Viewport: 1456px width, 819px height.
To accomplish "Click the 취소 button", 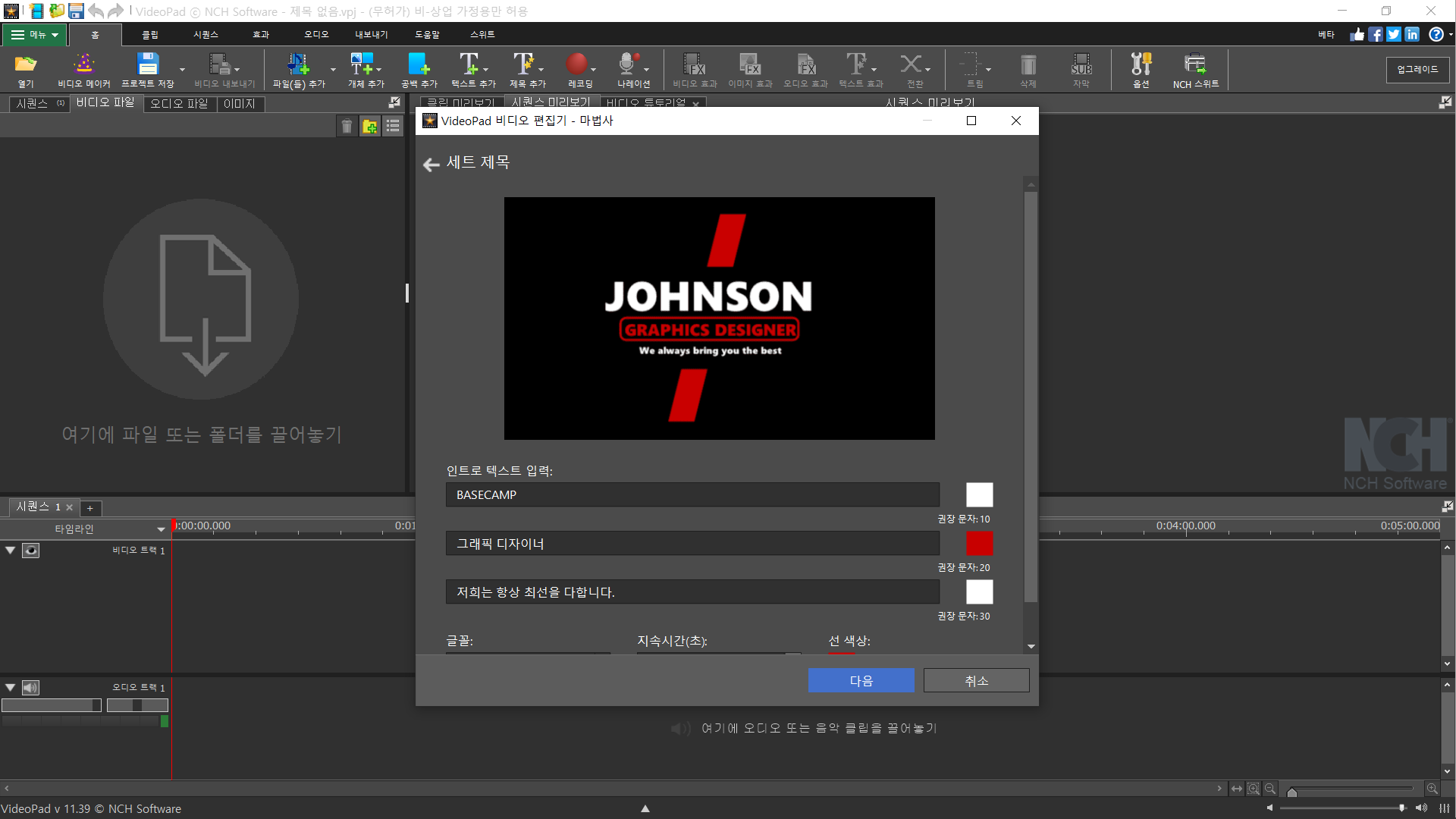I will [x=976, y=681].
